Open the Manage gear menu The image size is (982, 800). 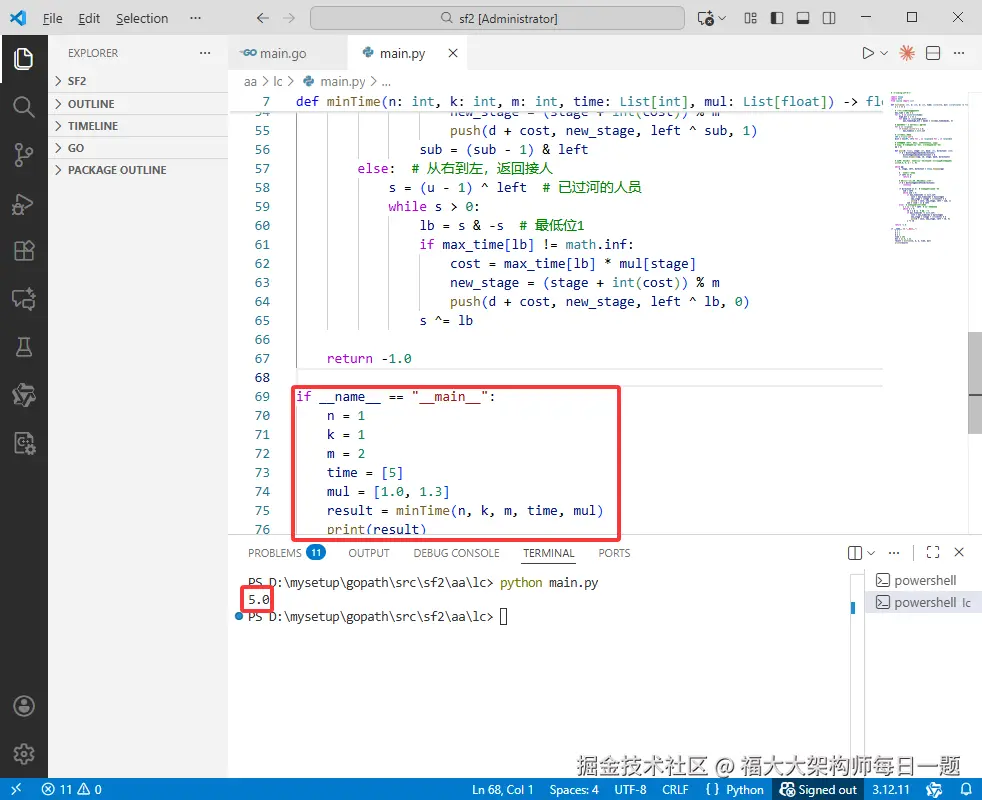click(x=24, y=754)
